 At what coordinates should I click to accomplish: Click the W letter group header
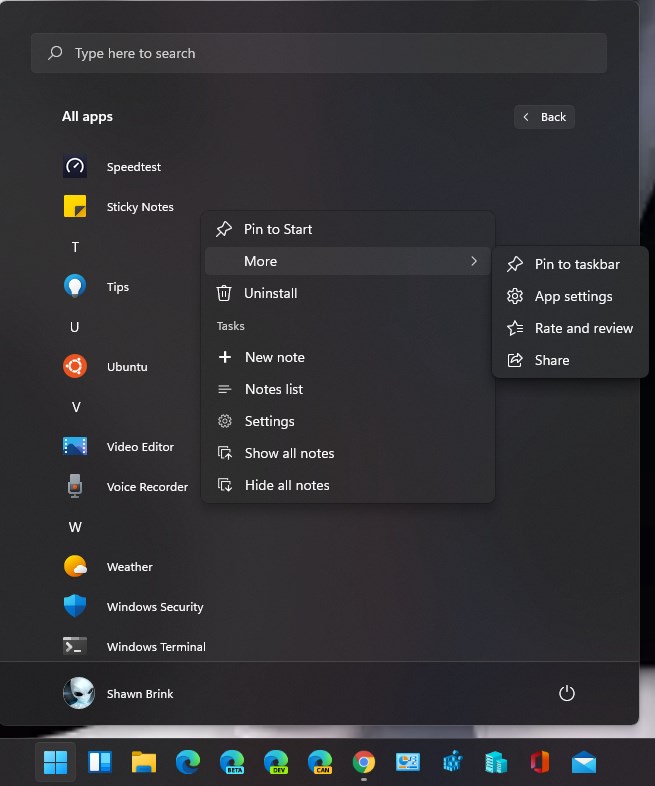pyautogui.click(x=75, y=527)
